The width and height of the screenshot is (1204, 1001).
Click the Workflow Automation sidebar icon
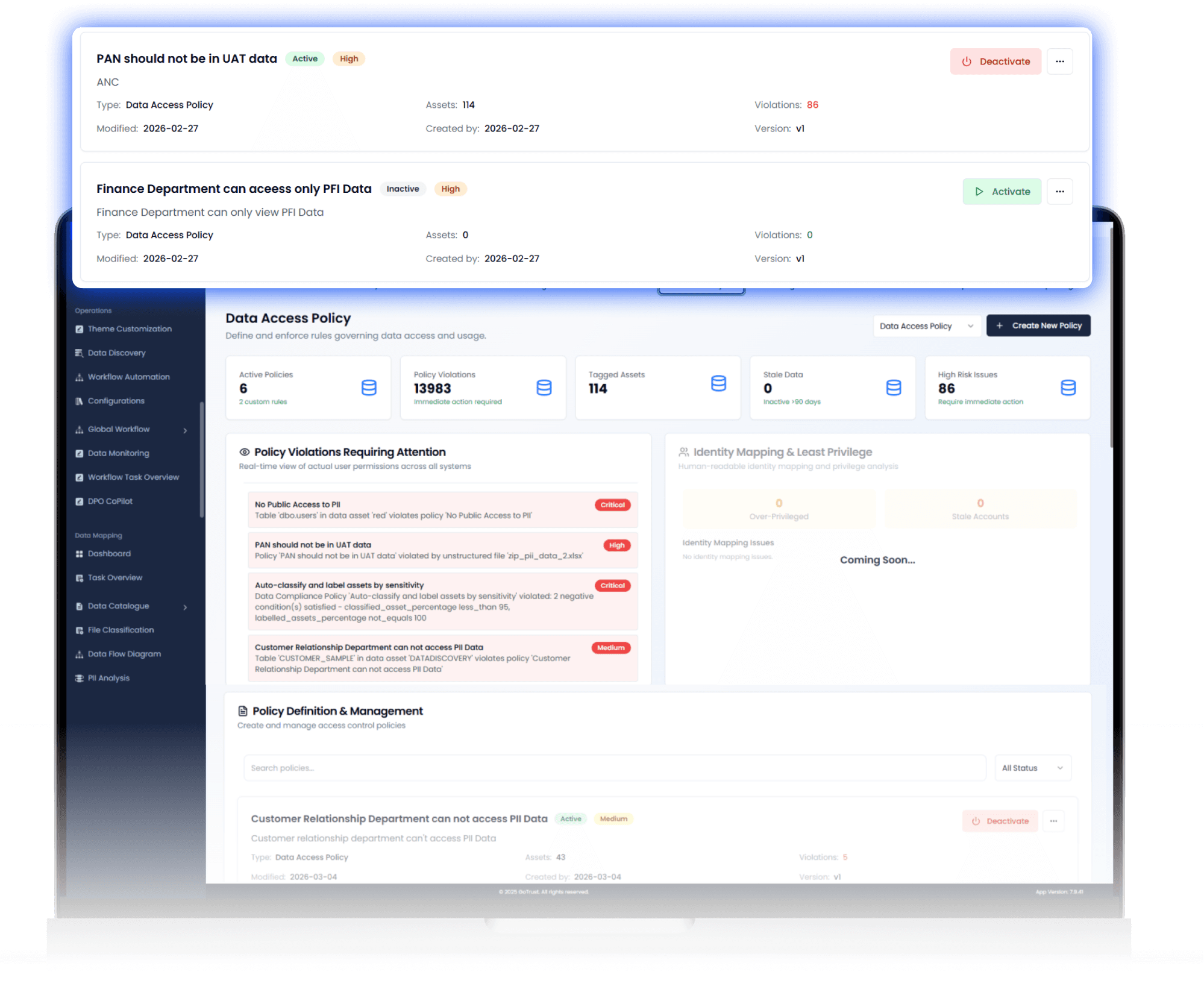click(x=79, y=377)
